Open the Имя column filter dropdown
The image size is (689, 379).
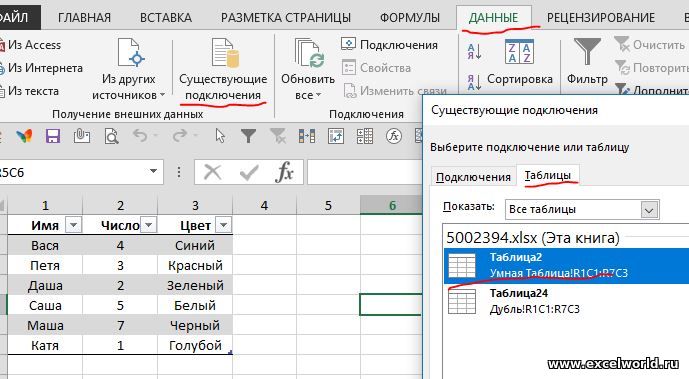pyautogui.click(x=73, y=225)
